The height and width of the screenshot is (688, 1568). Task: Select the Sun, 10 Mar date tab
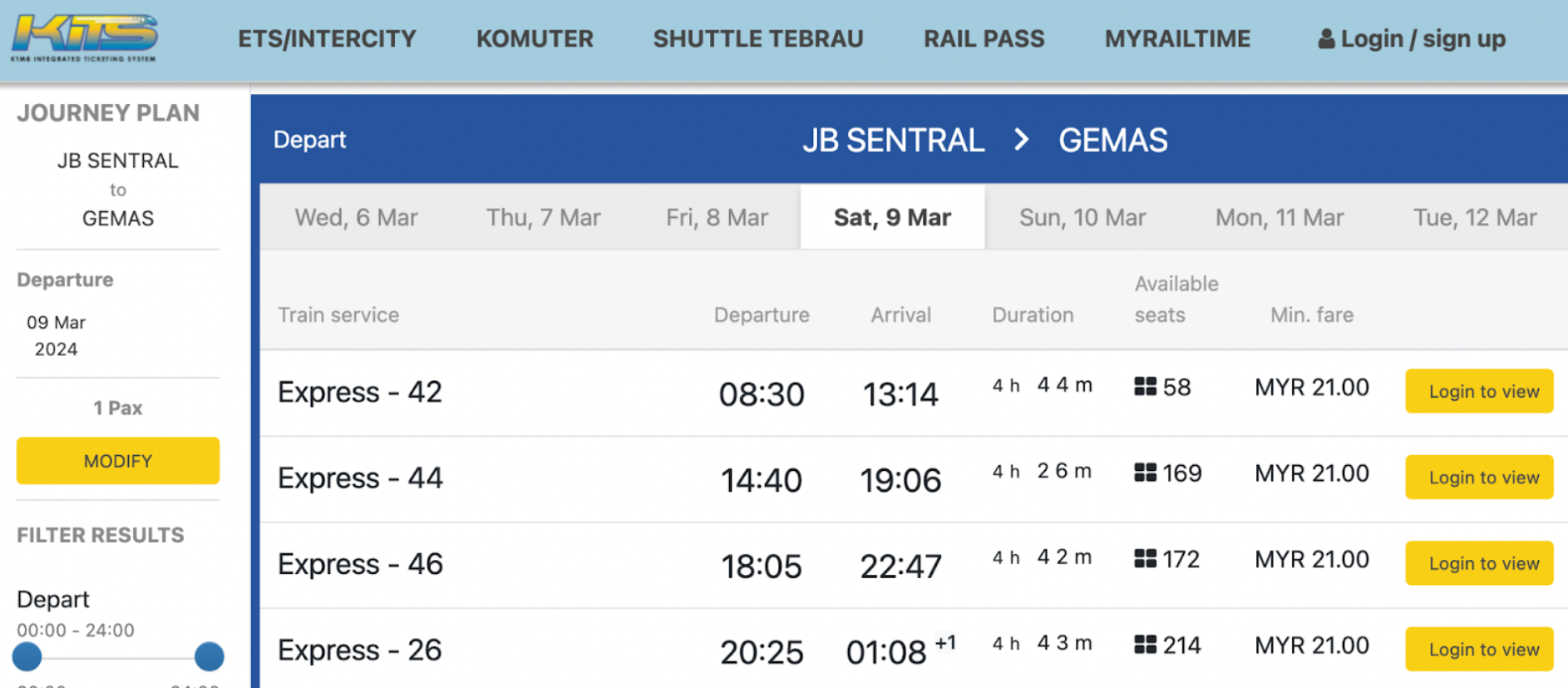click(x=1082, y=218)
